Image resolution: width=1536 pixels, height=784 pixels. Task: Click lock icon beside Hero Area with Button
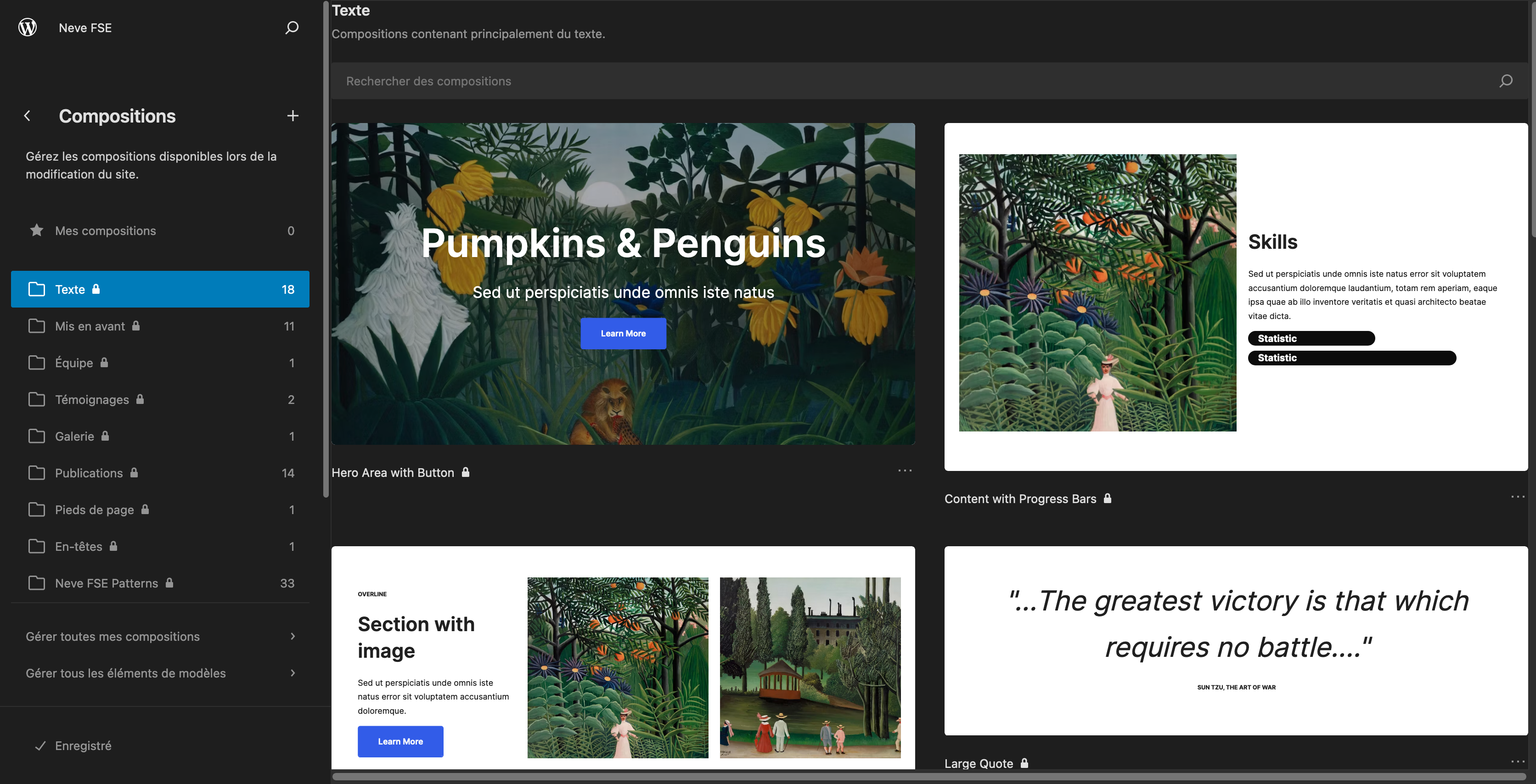click(466, 472)
